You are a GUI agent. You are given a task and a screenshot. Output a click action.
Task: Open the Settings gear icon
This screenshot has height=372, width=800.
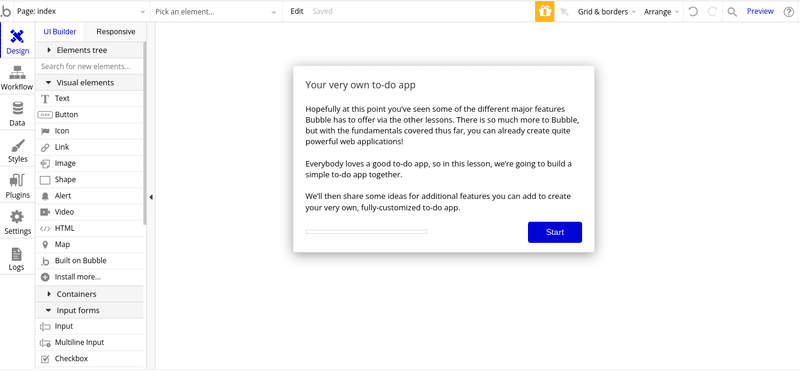(17, 217)
